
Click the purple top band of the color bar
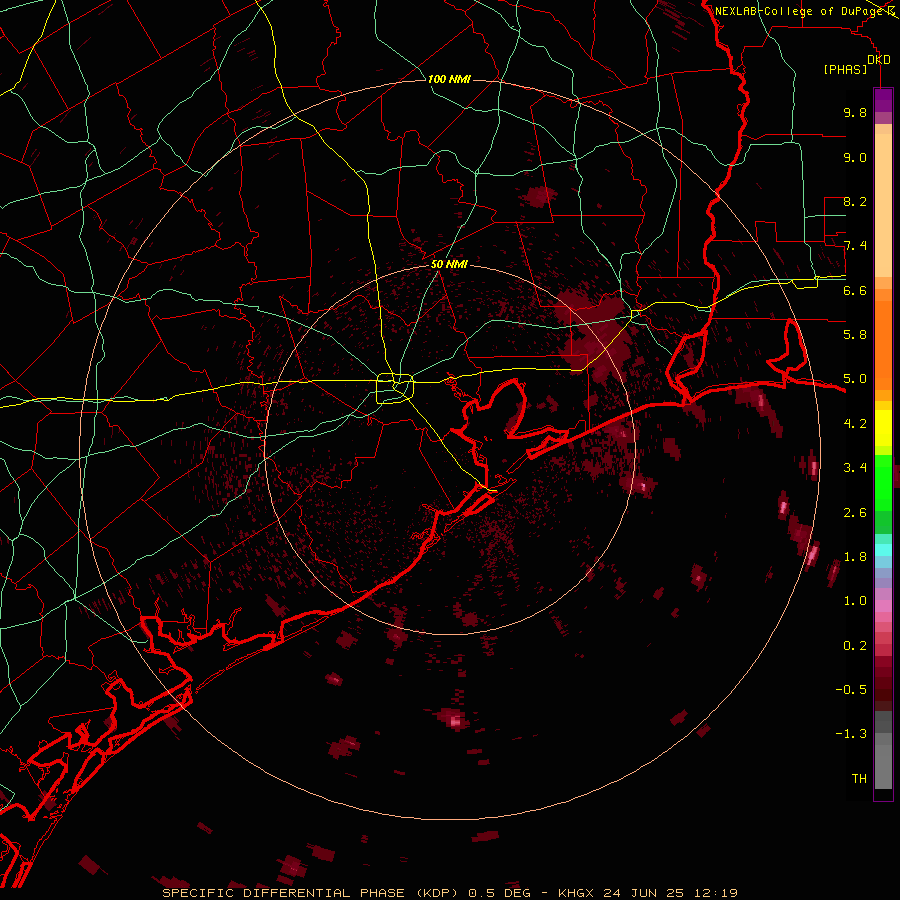pos(883,100)
